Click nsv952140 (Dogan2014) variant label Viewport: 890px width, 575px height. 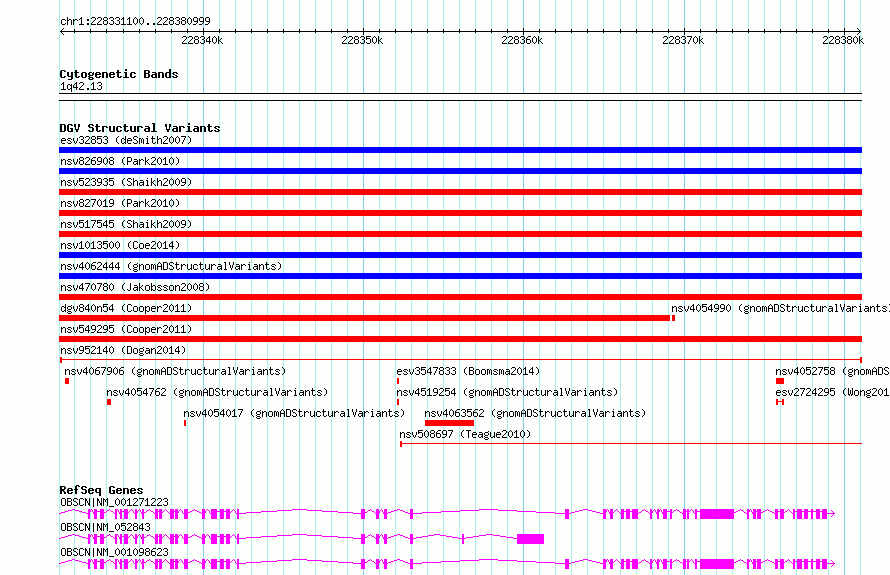pos(123,350)
